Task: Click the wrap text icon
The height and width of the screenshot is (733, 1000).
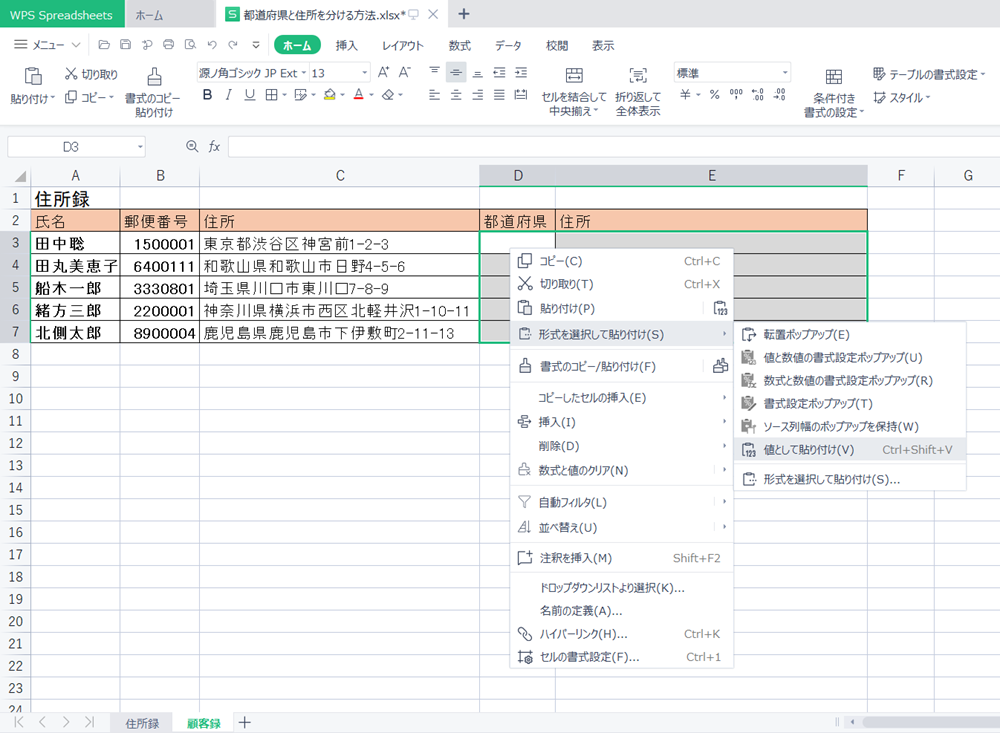Action: pos(637,77)
